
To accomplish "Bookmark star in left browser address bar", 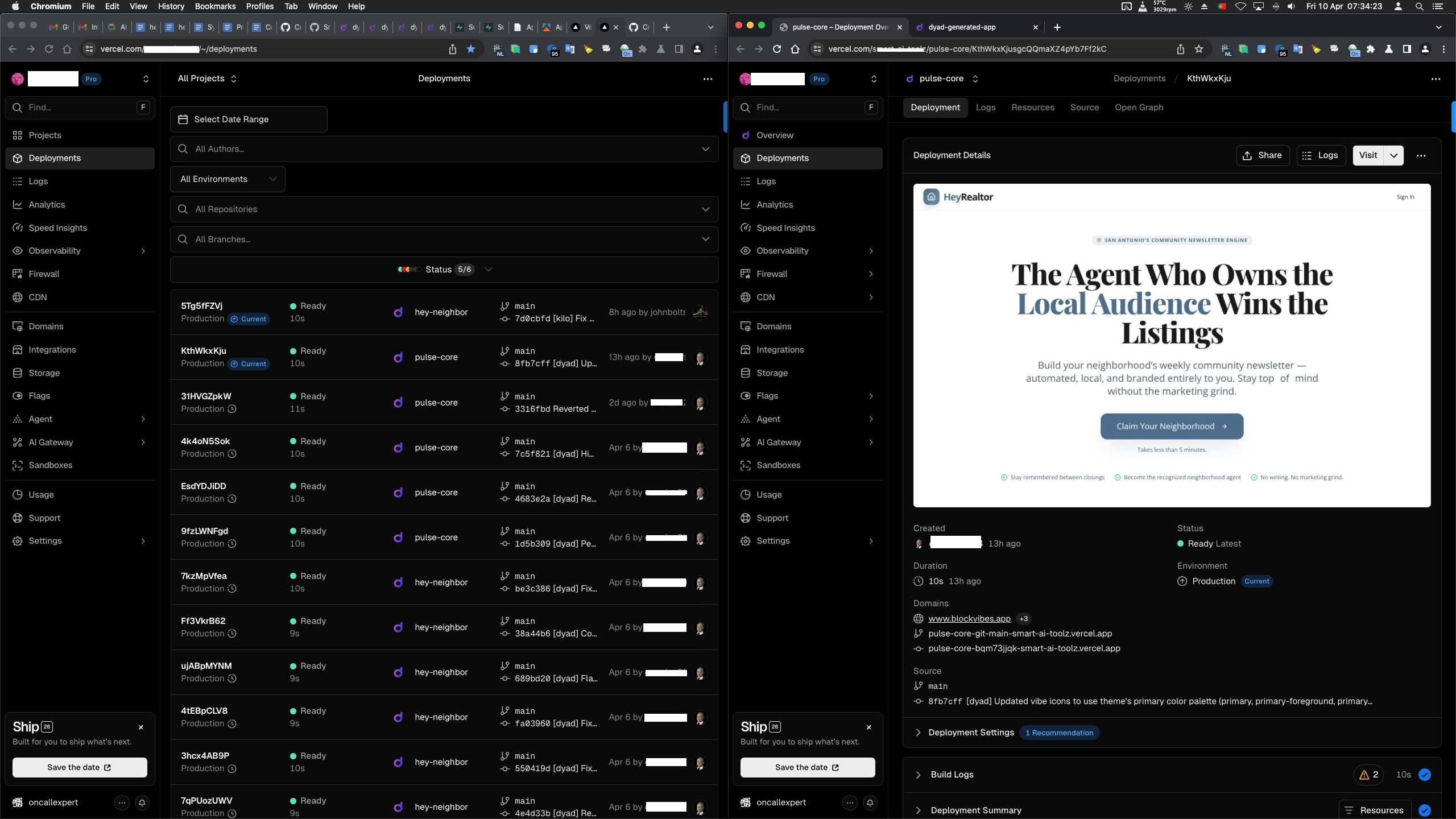I will (x=471, y=49).
